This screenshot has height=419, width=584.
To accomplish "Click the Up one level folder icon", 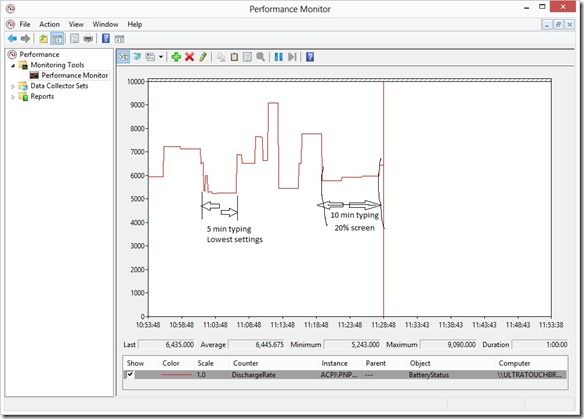I will coord(44,38).
